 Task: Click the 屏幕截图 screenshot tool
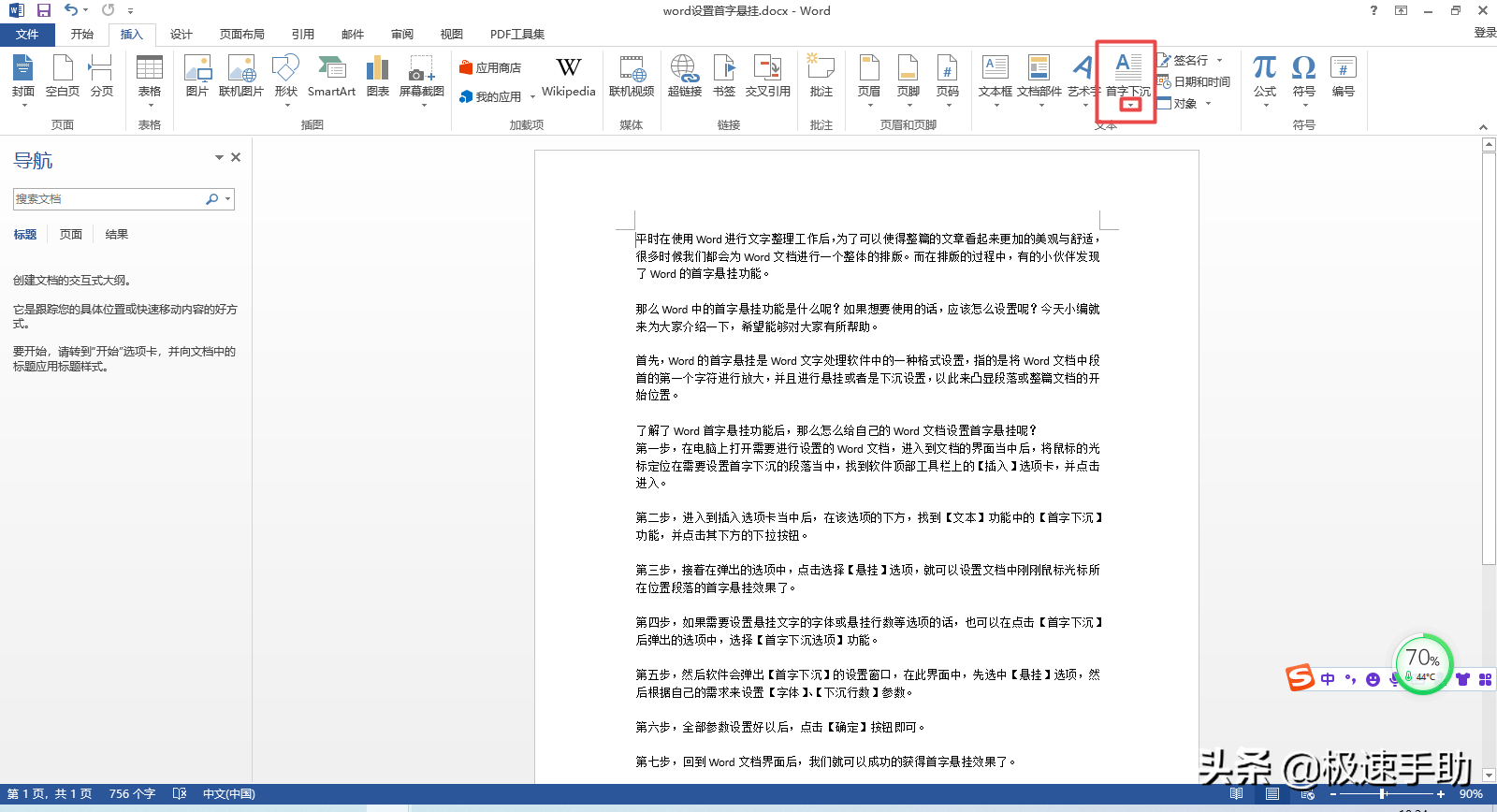click(422, 79)
